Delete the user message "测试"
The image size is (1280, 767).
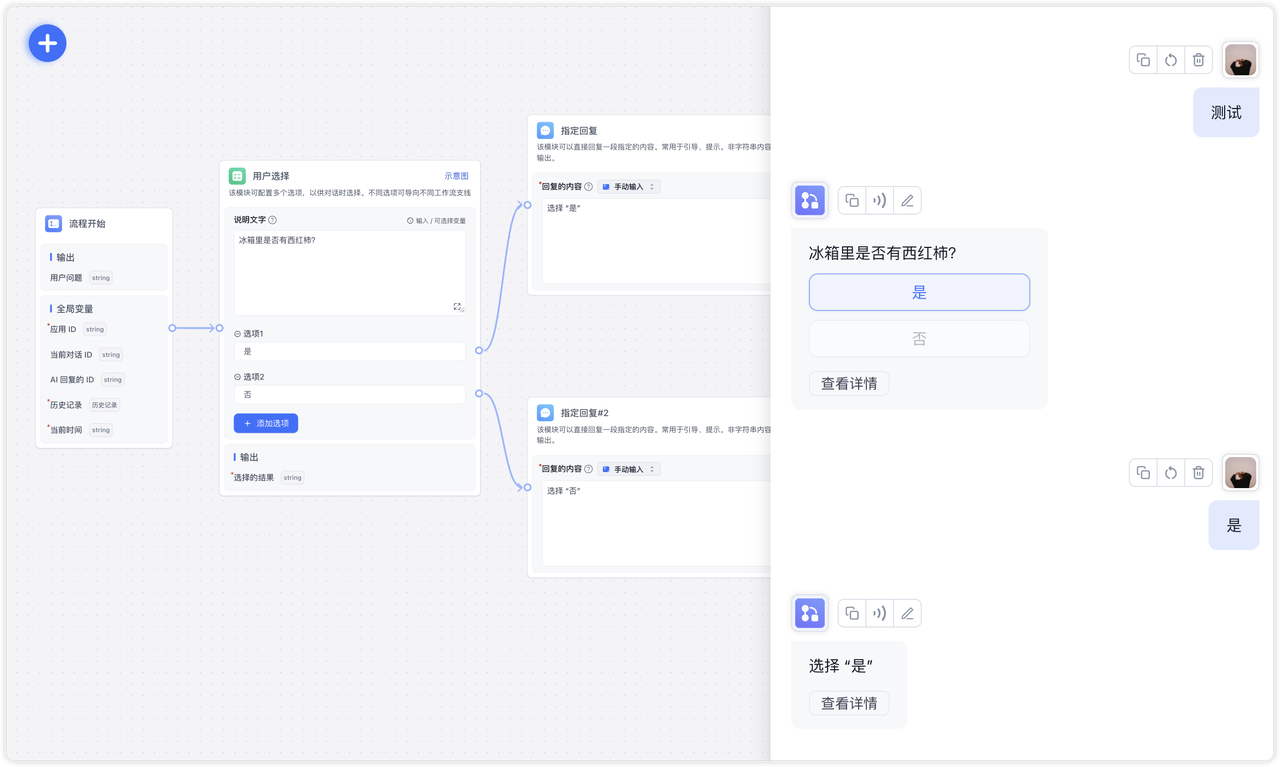pyautogui.click(x=1198, y=60)
